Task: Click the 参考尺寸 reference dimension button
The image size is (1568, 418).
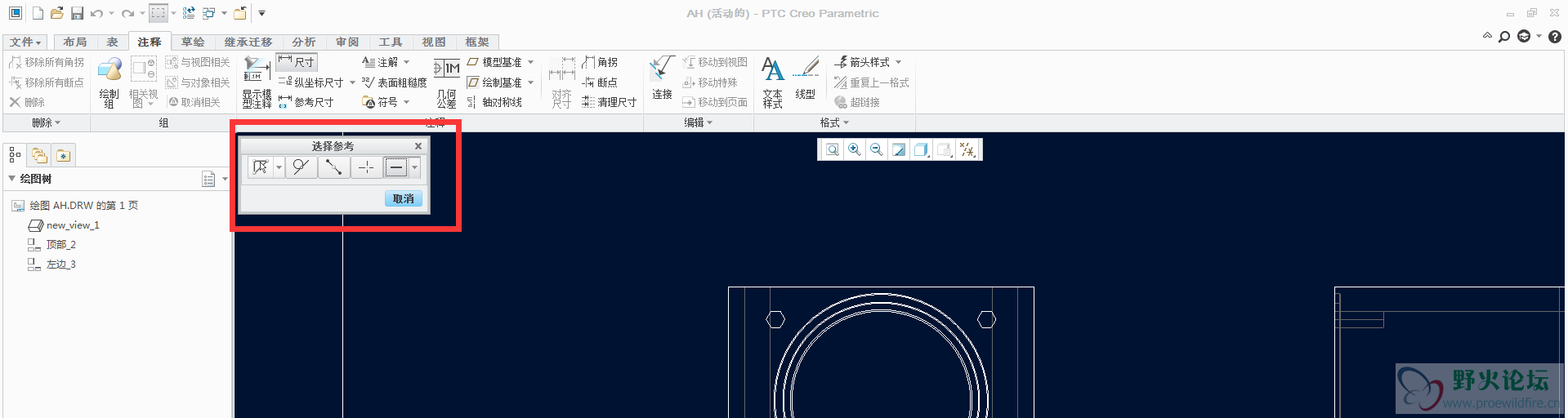Action: pos(306,102)
